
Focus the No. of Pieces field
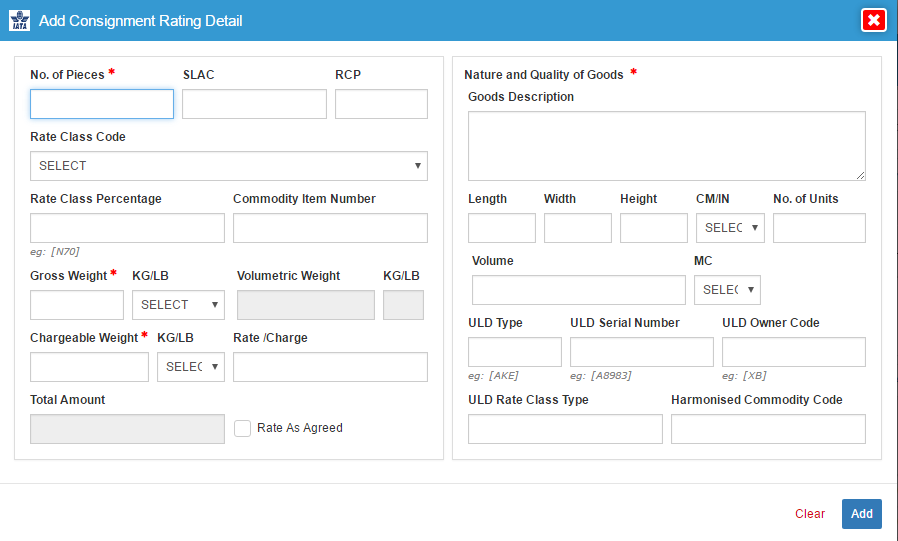[x=102, y=104]
